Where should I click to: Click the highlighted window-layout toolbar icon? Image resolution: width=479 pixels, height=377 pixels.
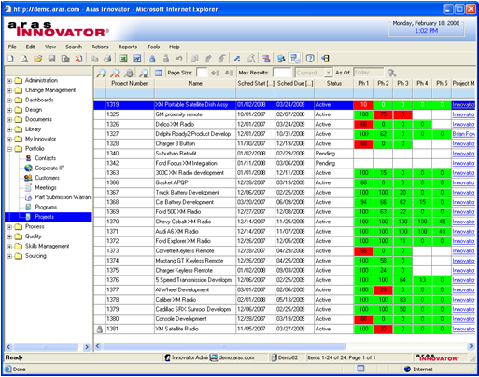coord(295,59)
